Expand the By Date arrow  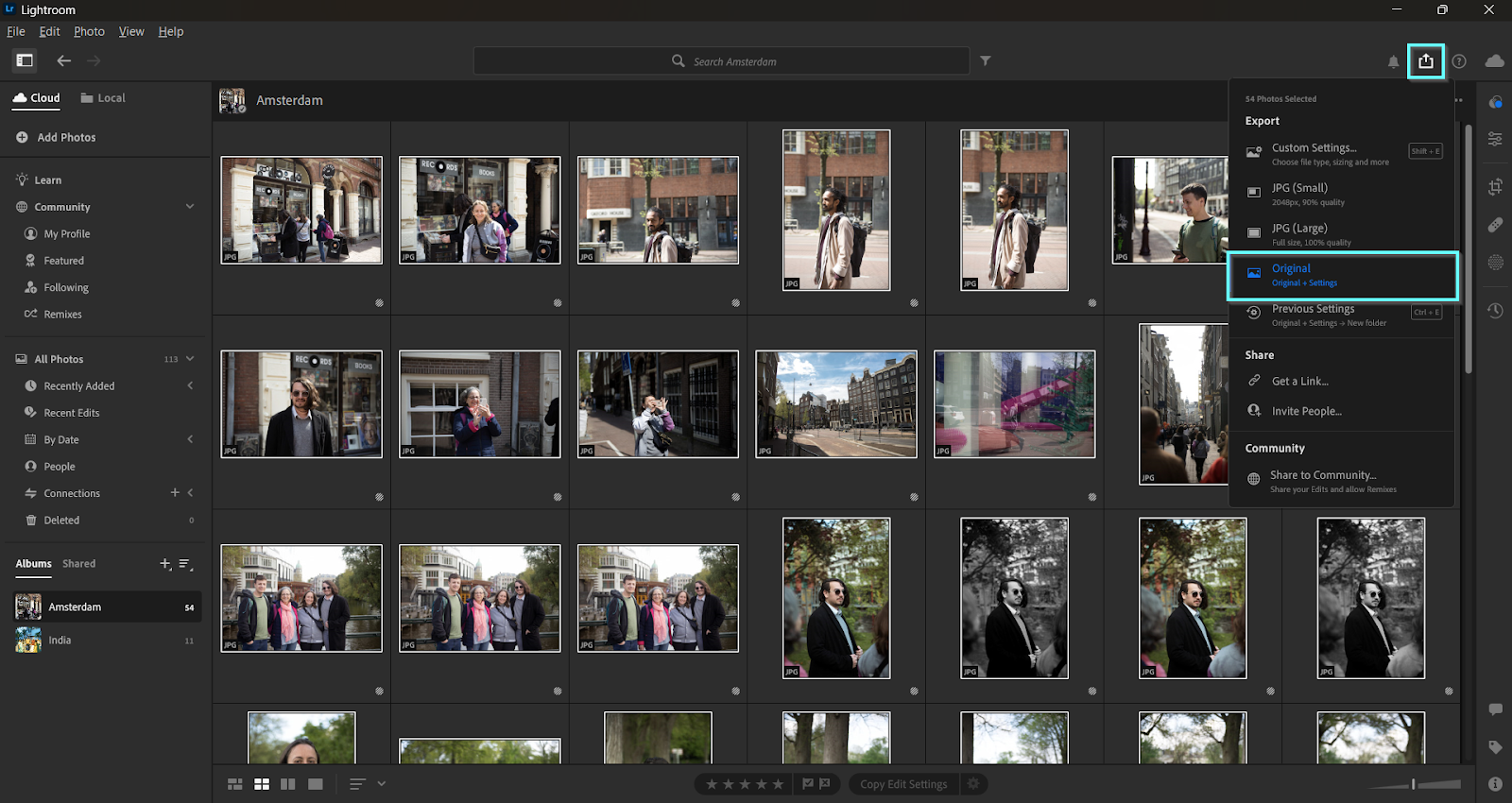190,439
